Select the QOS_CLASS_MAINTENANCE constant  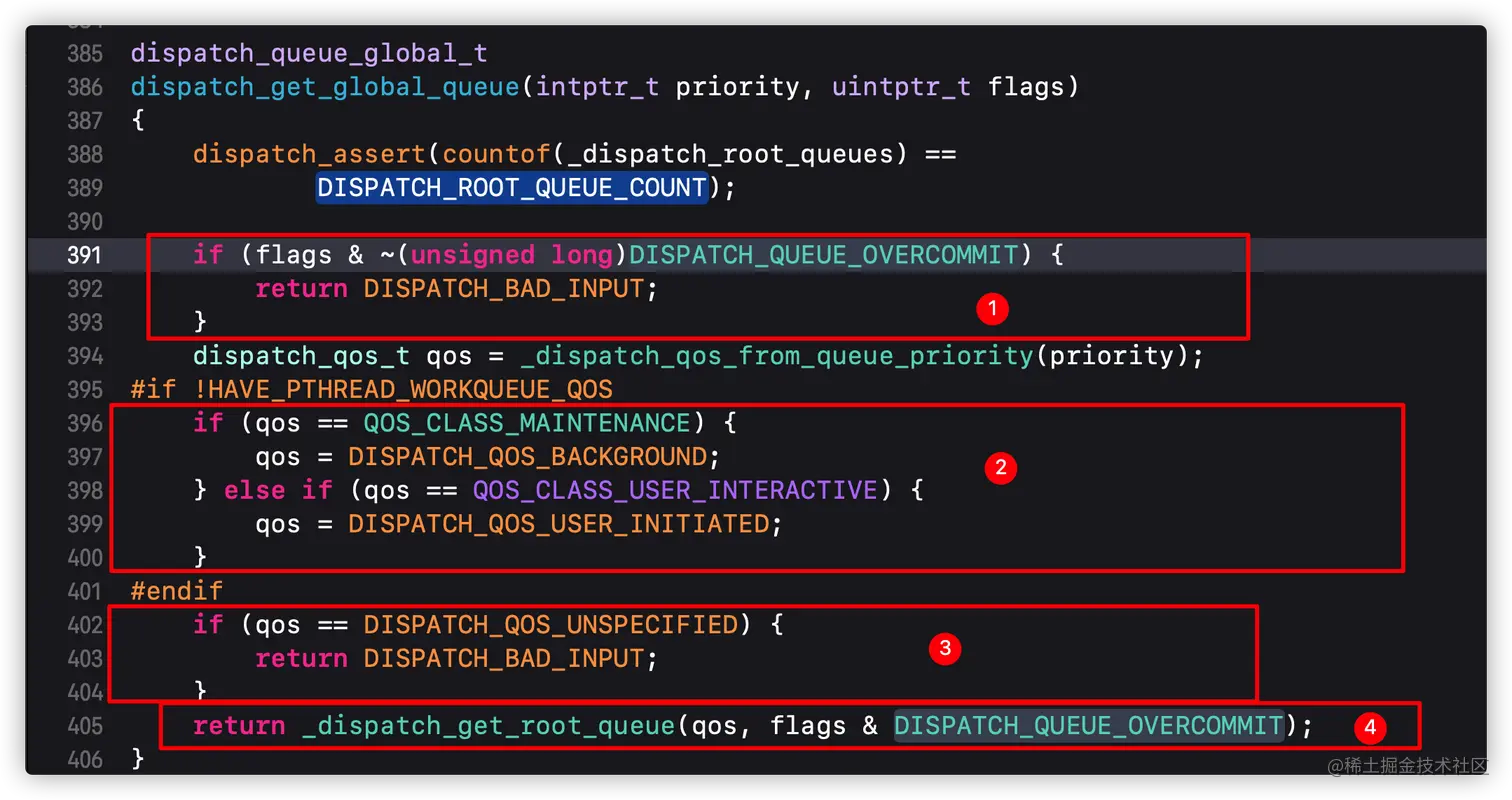tap(527, 423)
